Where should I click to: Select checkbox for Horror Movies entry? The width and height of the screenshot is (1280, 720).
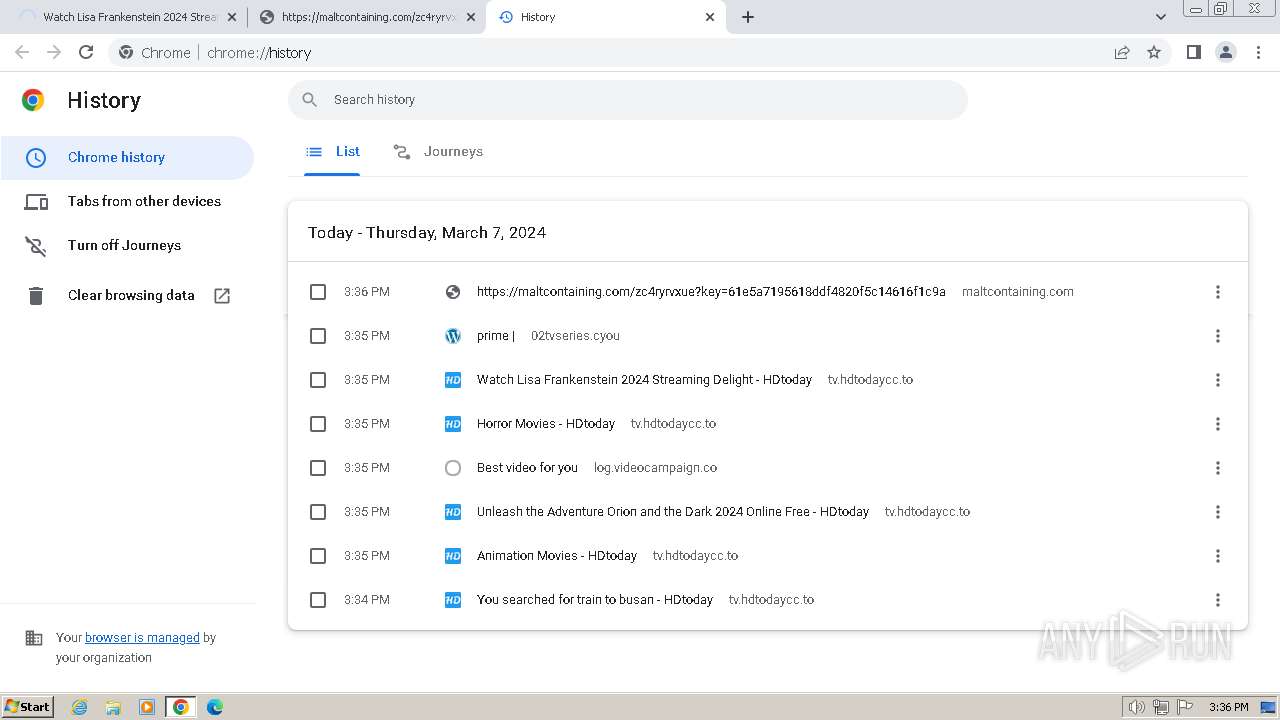[x=318, y=424]
